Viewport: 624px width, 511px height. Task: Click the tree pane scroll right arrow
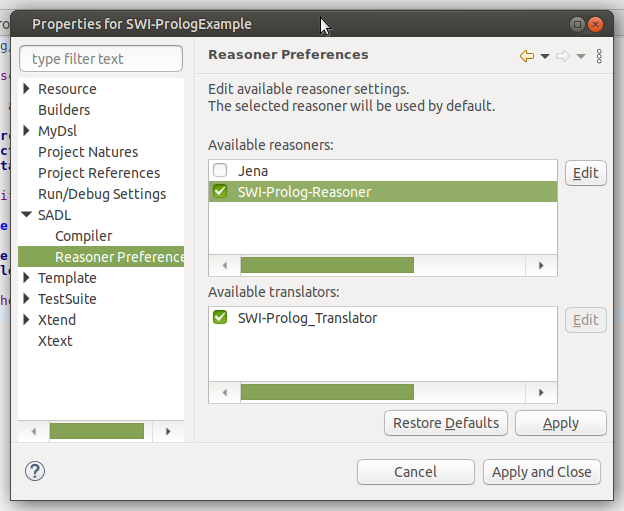(168, 431)
